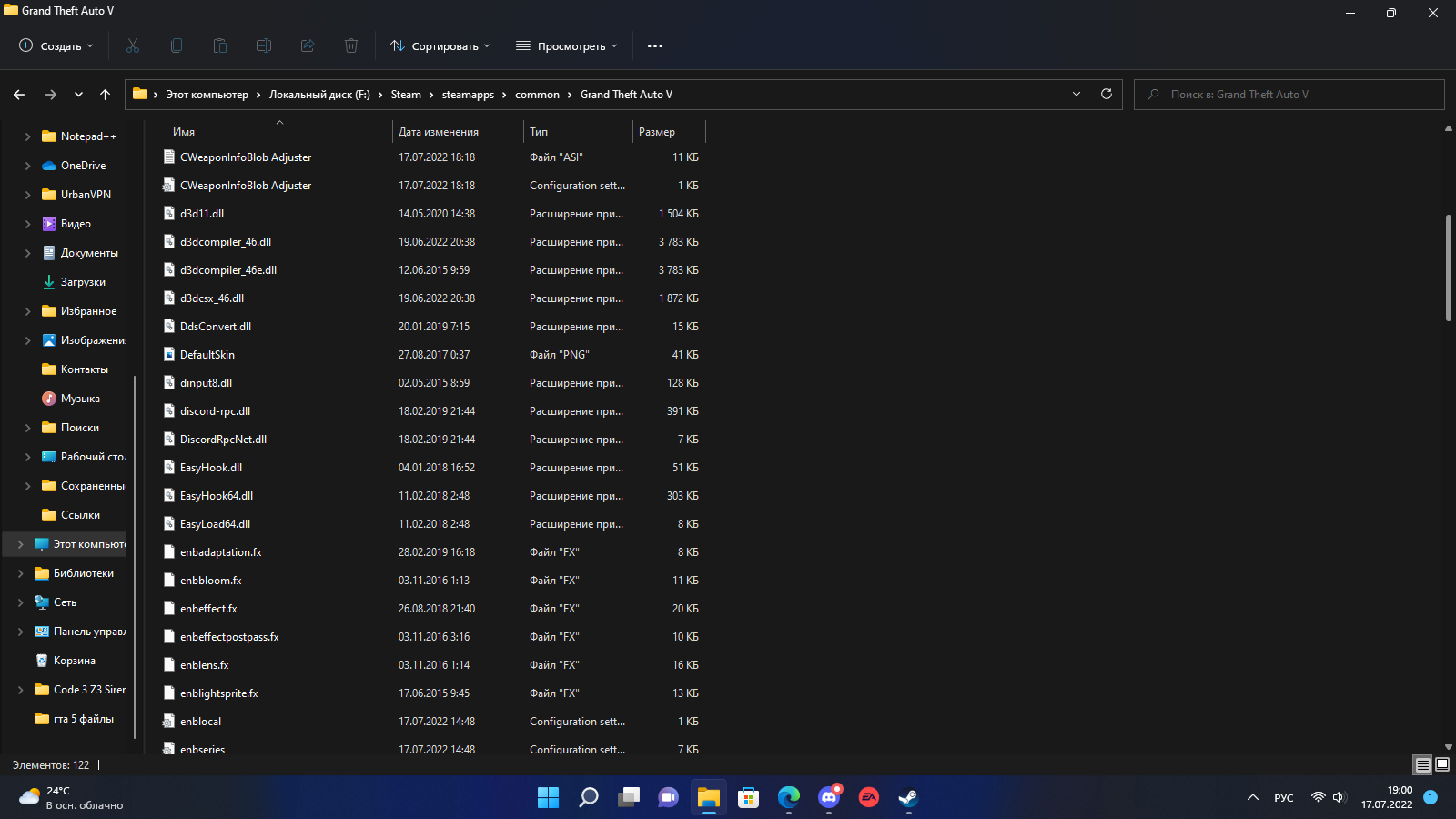Open the clock showing 19:00 17.07.2022
The height and width of the screenshot is (819, 1456).
pos(1387,797)
